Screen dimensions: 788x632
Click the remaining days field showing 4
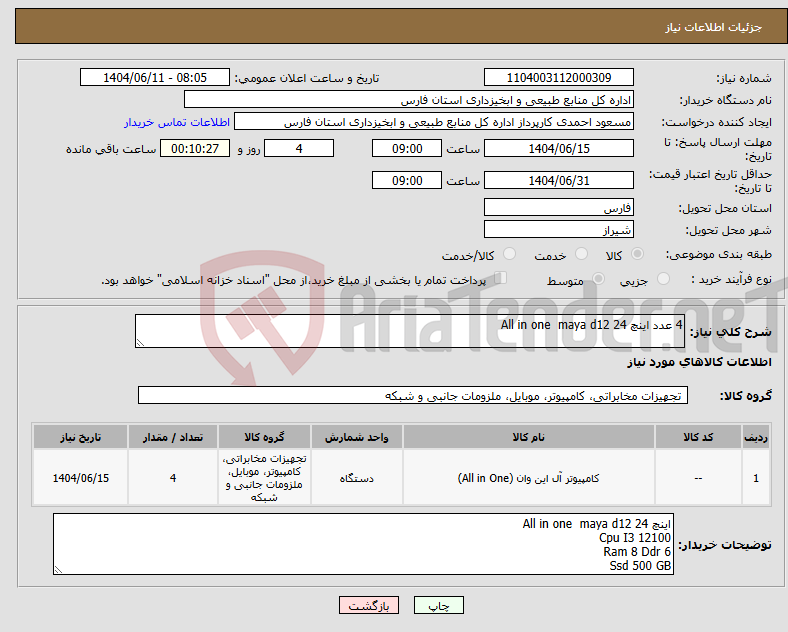point(299,149)
